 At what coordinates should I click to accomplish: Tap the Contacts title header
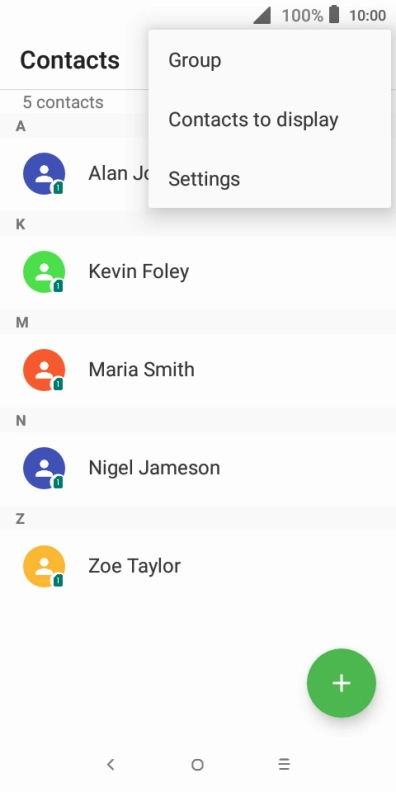coord(70,60)
